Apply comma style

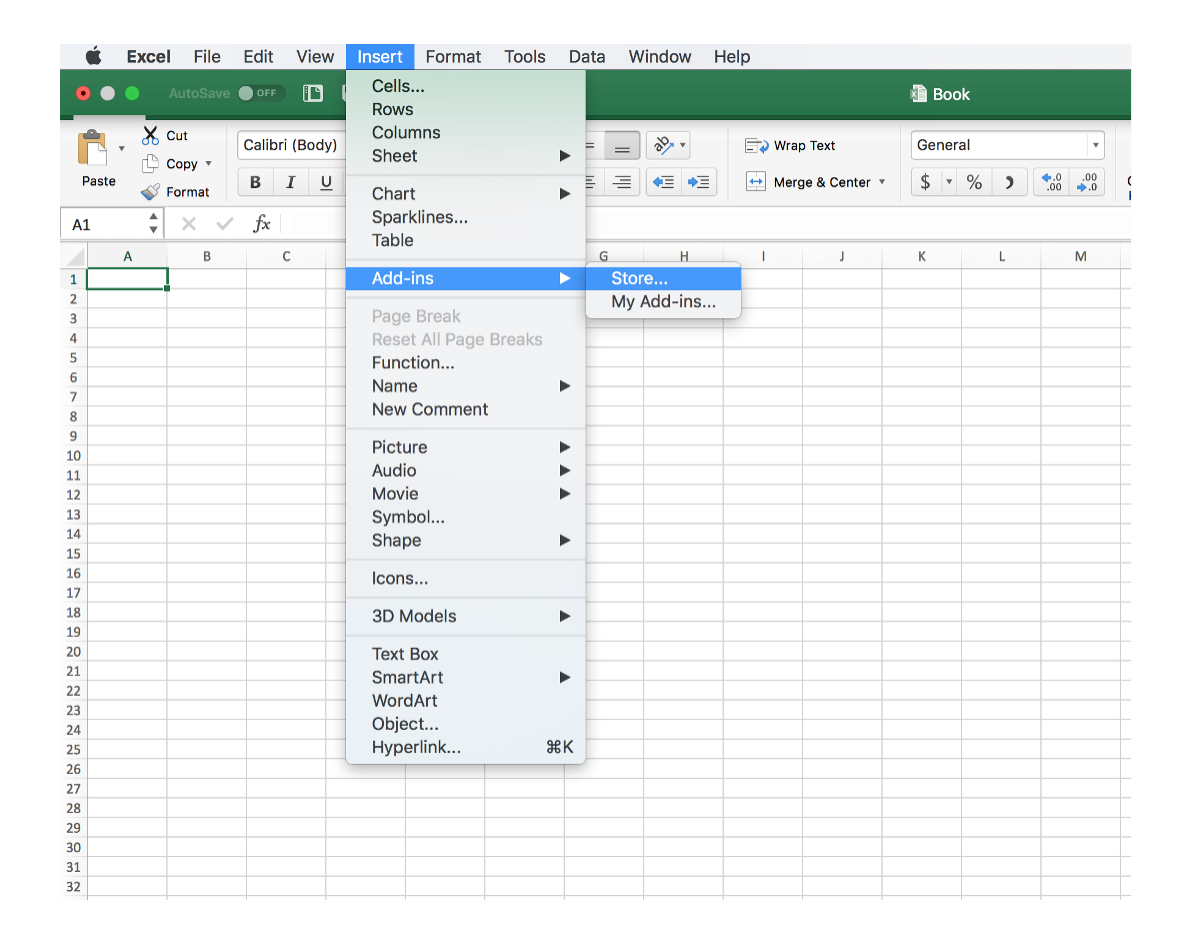(1009, 183)
